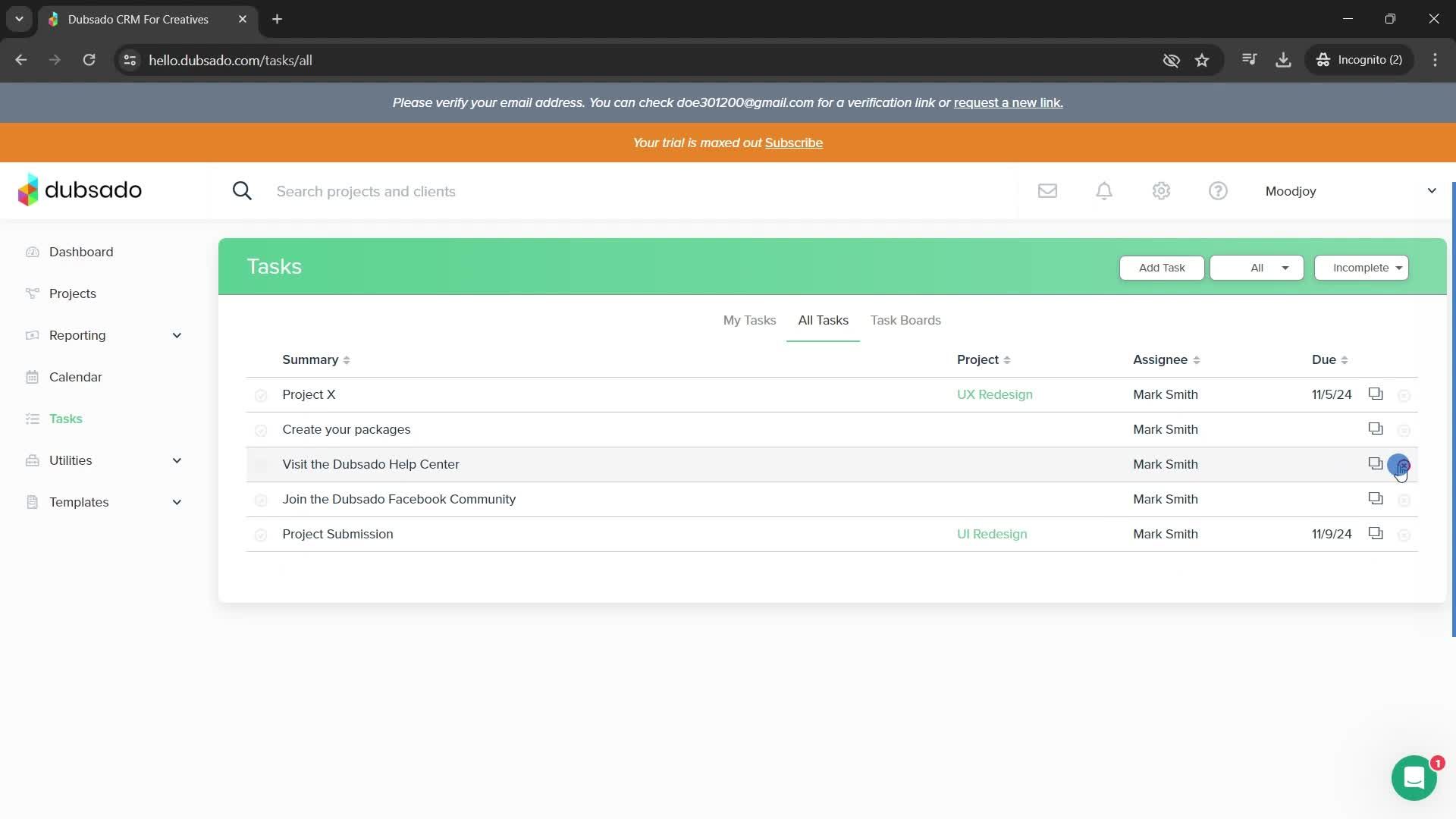Click the address bar URL
The height and width of the screenshot is (819, 1456).
231,60
